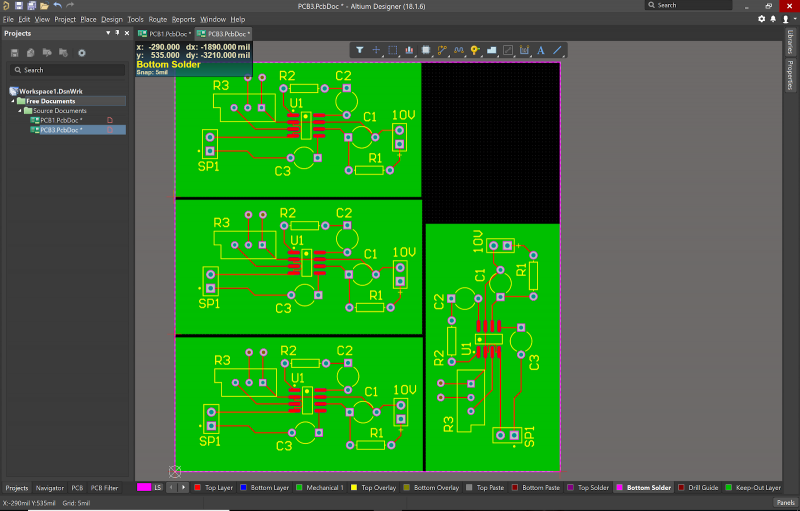Open the Navigator panel tab
800x511 pixels.
tap(49, 488)
